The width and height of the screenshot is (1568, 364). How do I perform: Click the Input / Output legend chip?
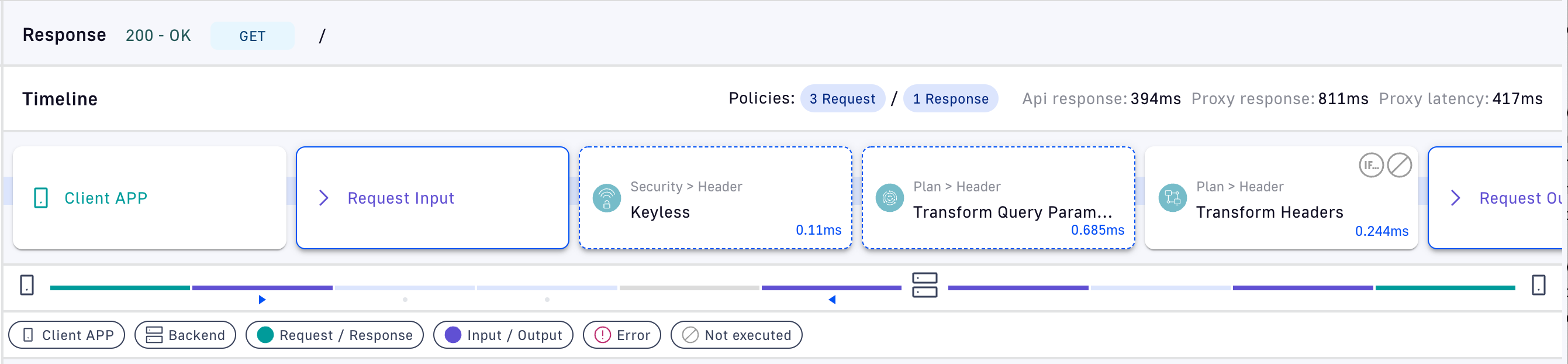pyautogui.click(x=503, y=335)
